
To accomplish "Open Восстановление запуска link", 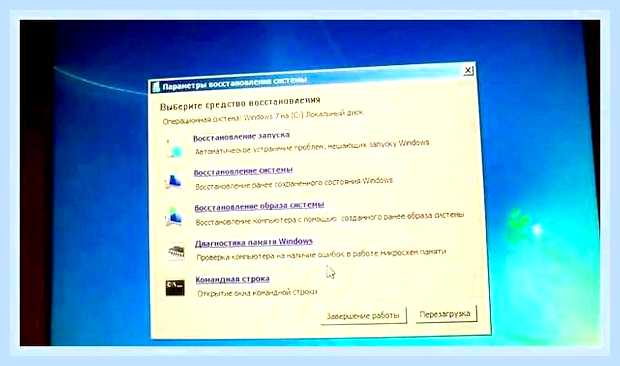I will click(241, 136).
